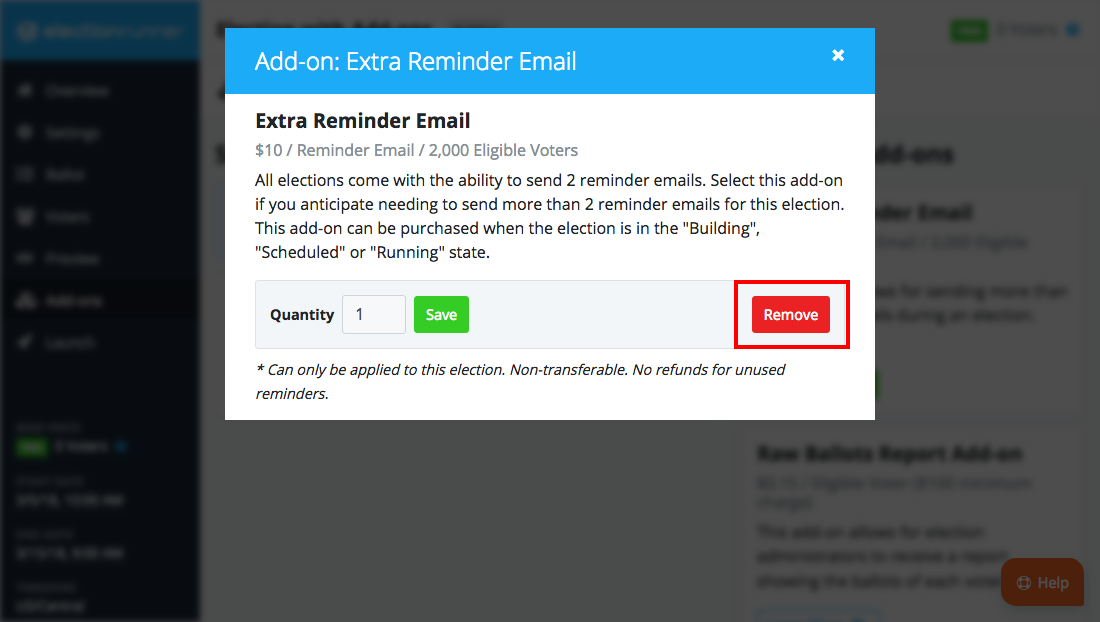Click the '0 Voters' count at the top
Viewport: 1100px width, 622px height.
(1031, 30)
